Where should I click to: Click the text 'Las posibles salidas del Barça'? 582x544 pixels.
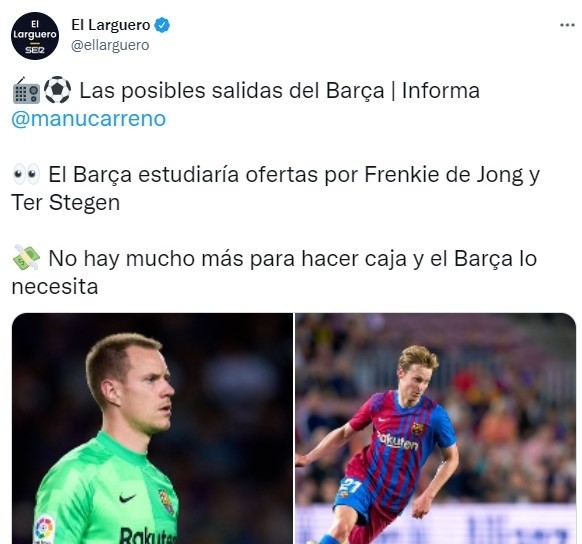[232, 91]
